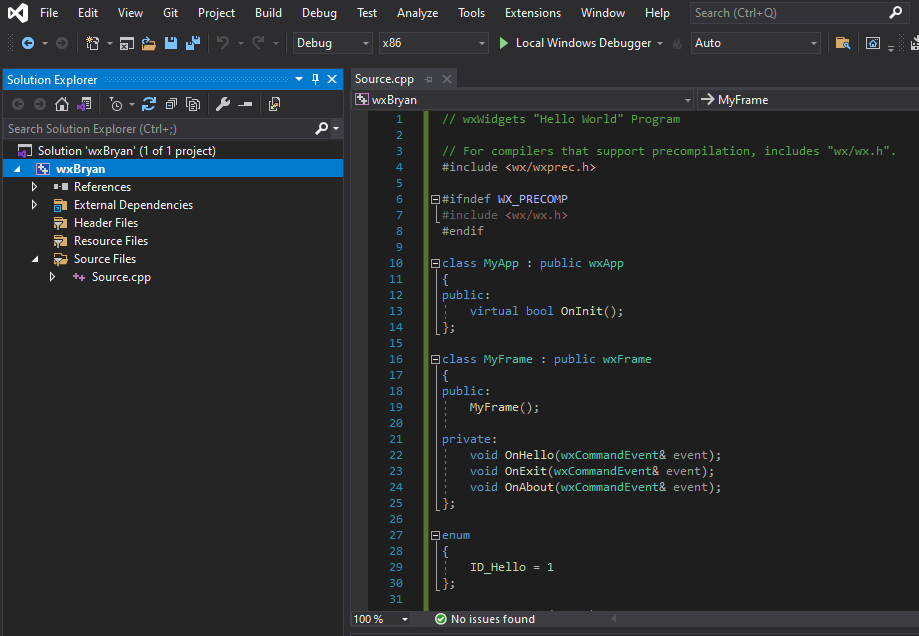Open the MyFrame member navigation box

pos(808,100)
